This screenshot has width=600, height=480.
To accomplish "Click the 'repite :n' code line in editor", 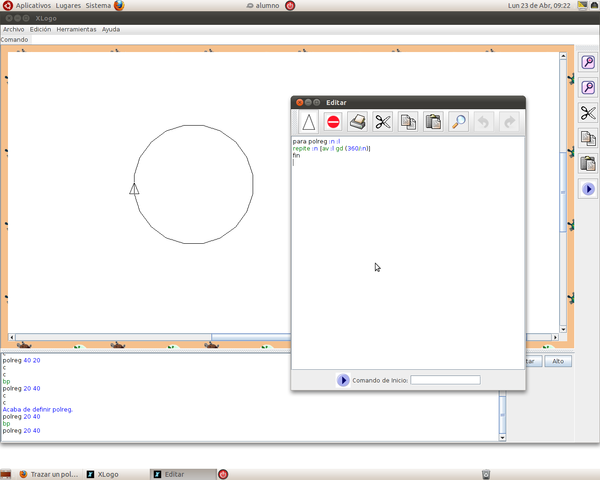I will [331, 148].
